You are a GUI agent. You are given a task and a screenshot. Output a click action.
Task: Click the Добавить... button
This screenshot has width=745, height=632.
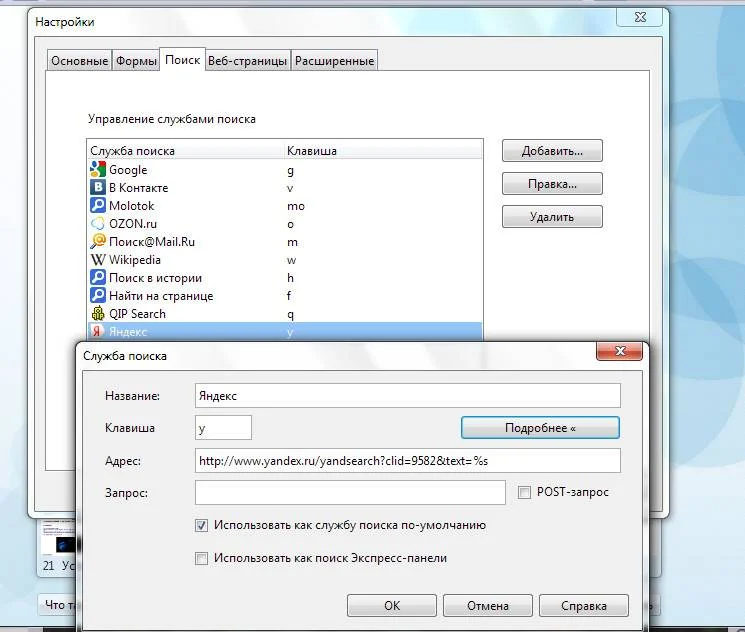(552, 151)
